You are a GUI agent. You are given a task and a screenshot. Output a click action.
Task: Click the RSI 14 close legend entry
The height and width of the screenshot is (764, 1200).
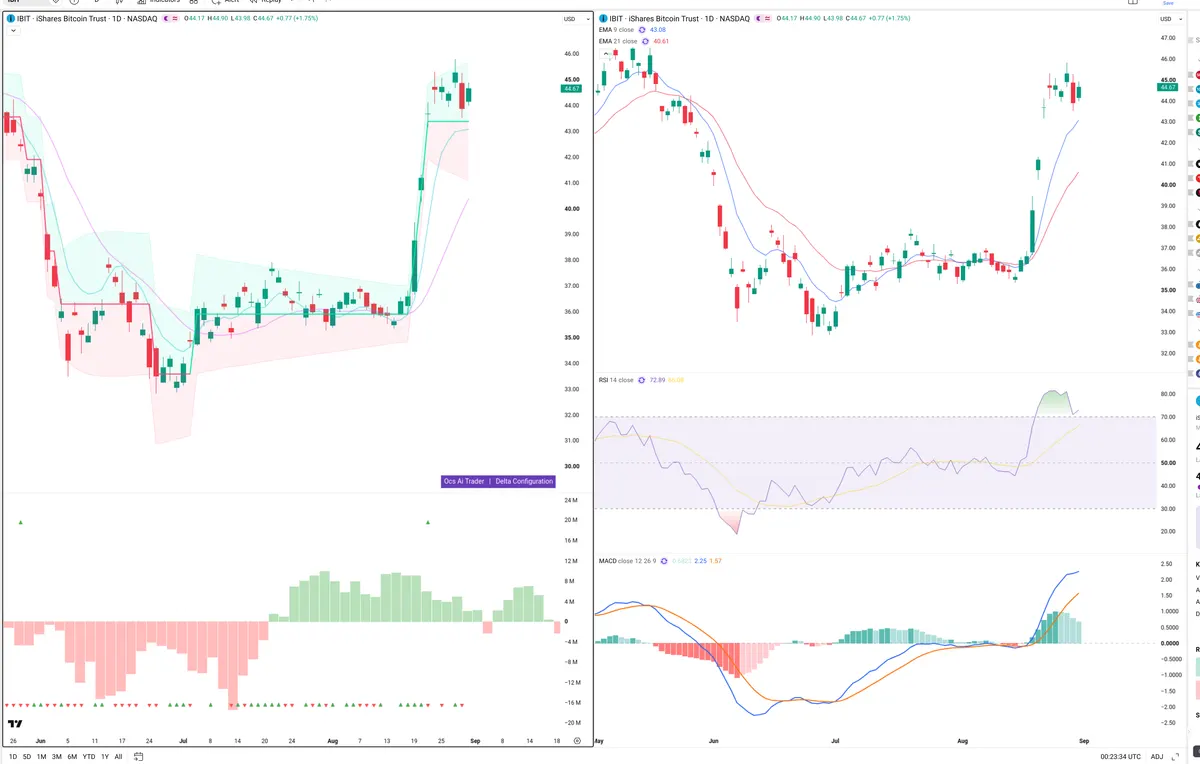(x=616, y=380)
